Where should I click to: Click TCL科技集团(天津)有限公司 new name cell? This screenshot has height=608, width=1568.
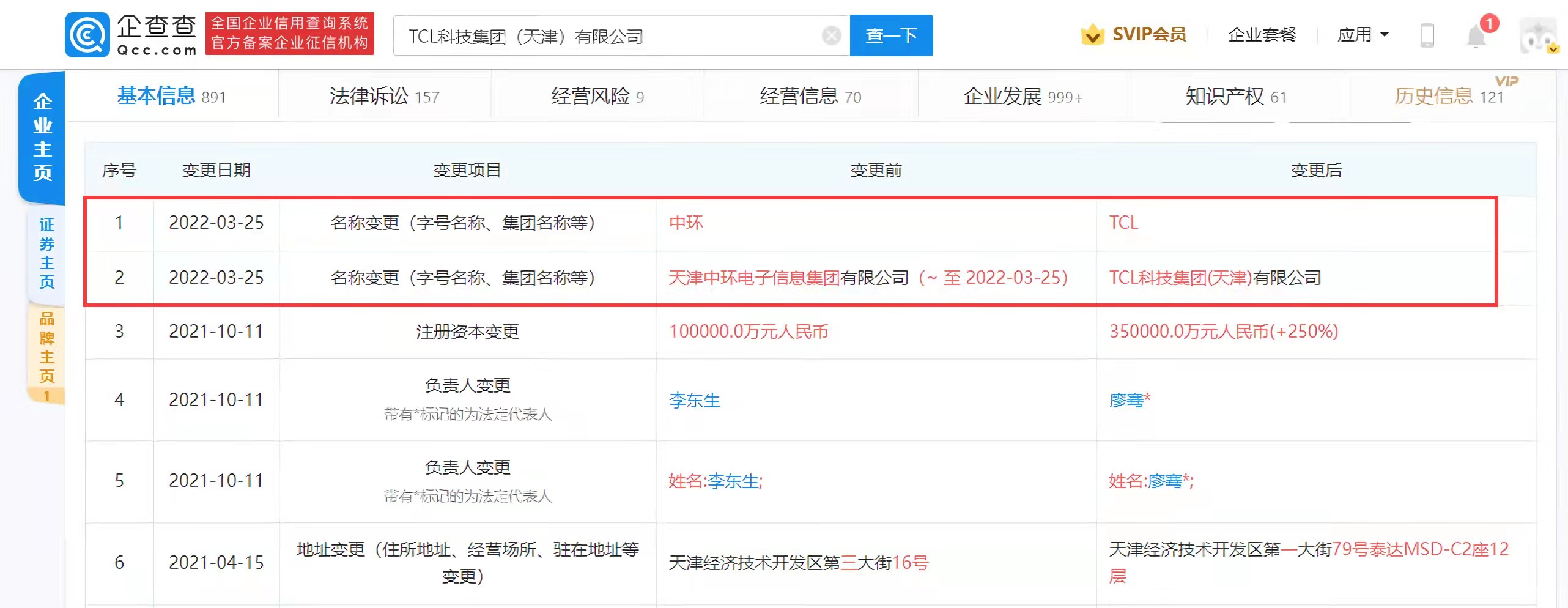tap(1215, 277)
